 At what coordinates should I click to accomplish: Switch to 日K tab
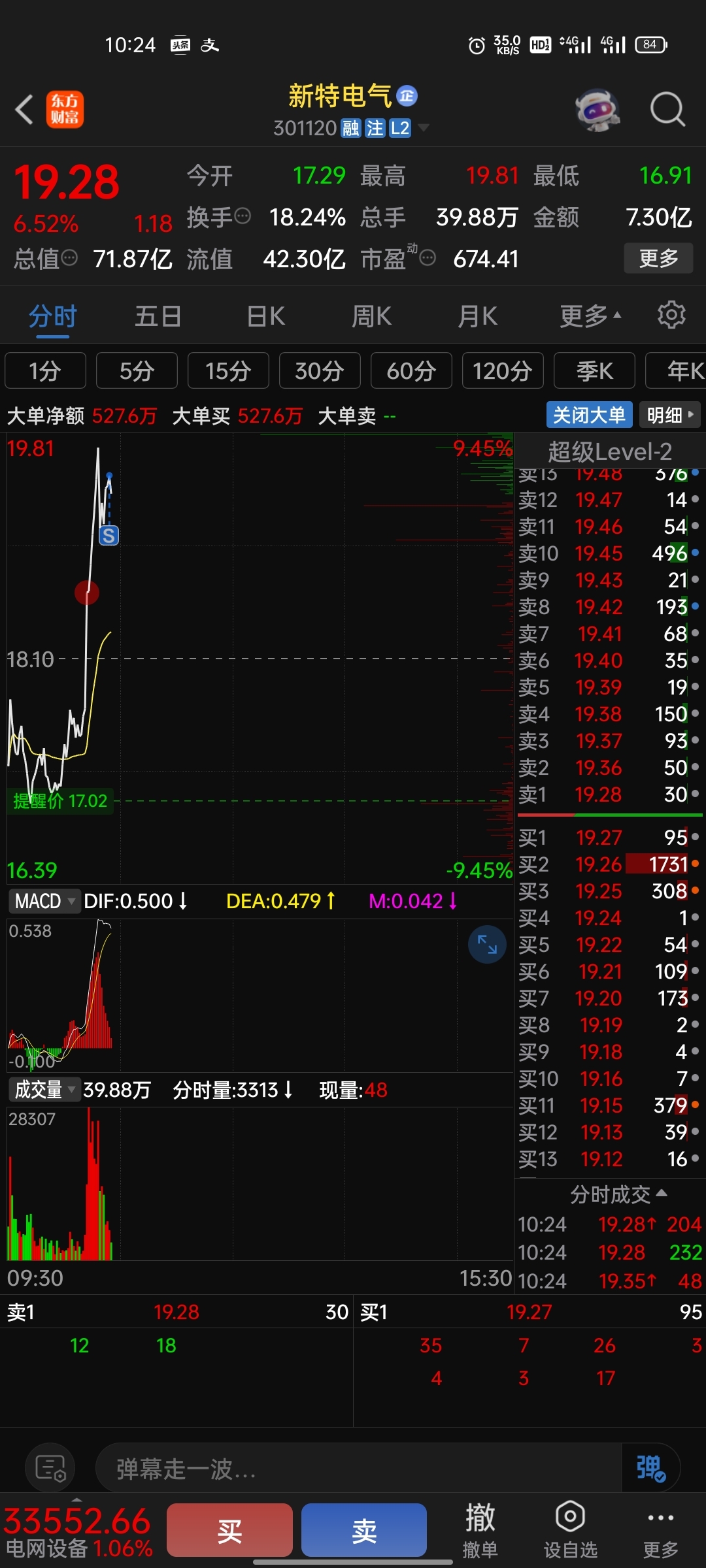coord(266,316)
